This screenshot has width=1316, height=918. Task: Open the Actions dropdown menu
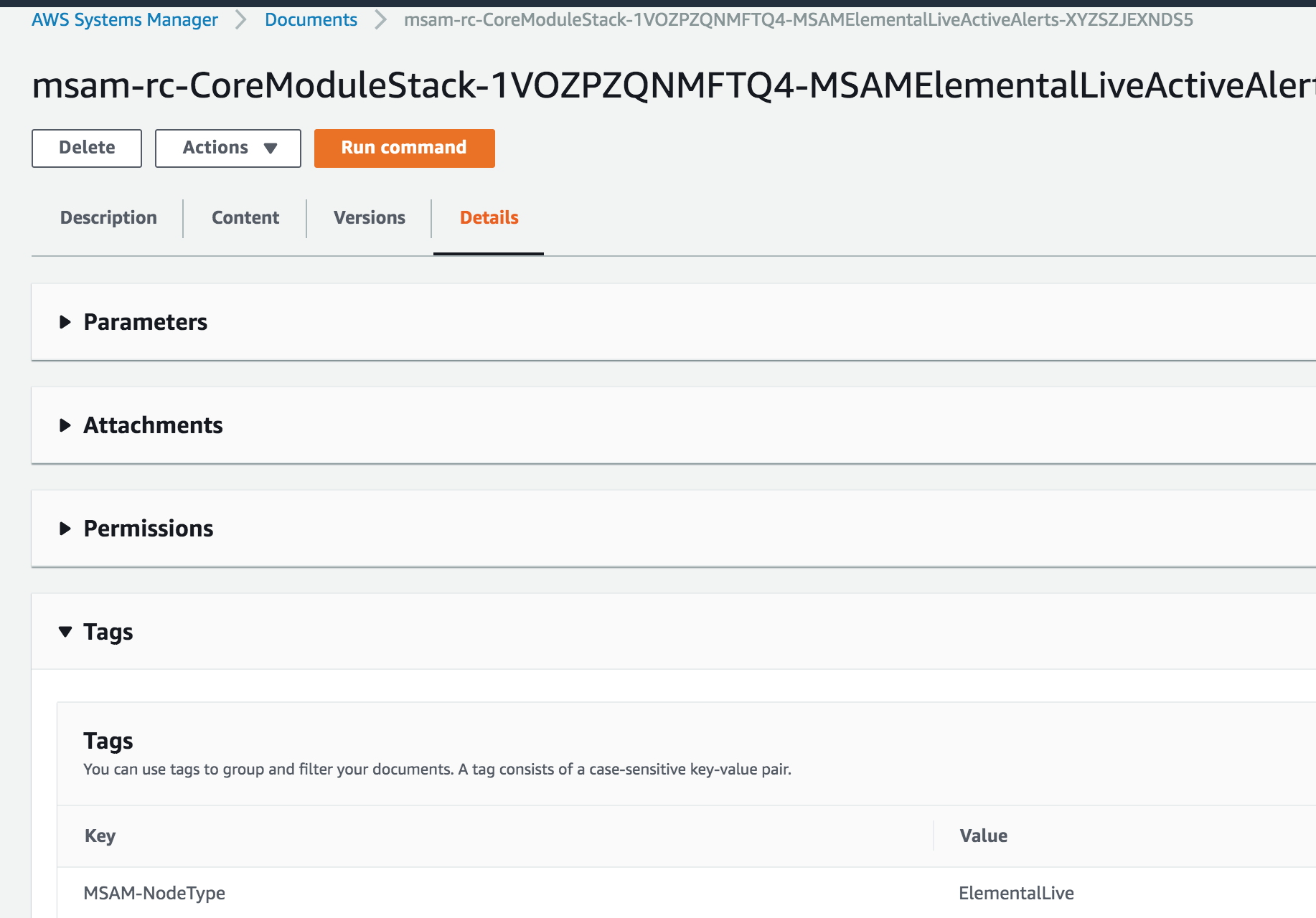228,148
